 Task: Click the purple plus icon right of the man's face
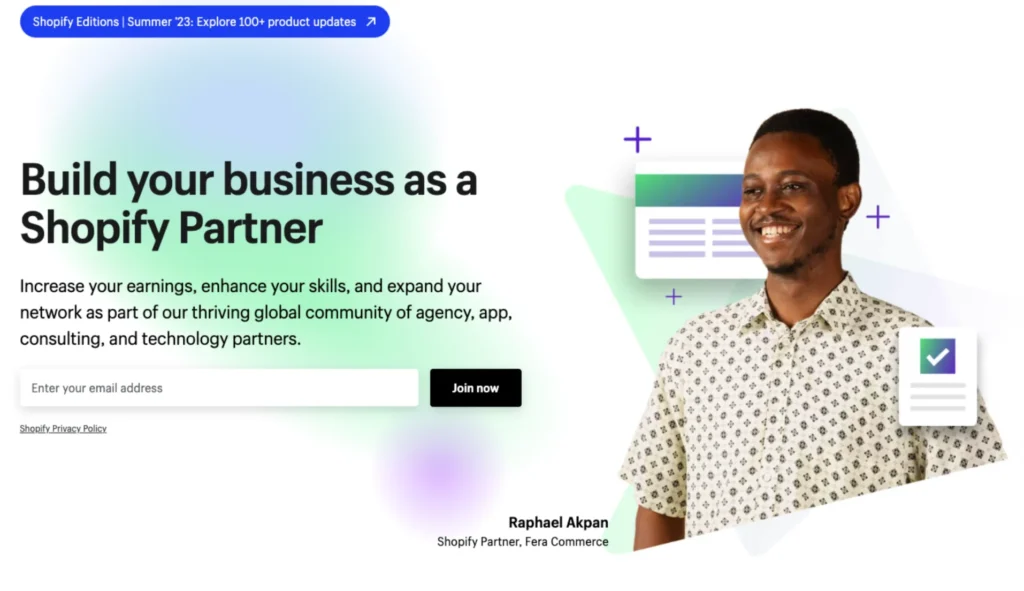[x=878, y=217]
